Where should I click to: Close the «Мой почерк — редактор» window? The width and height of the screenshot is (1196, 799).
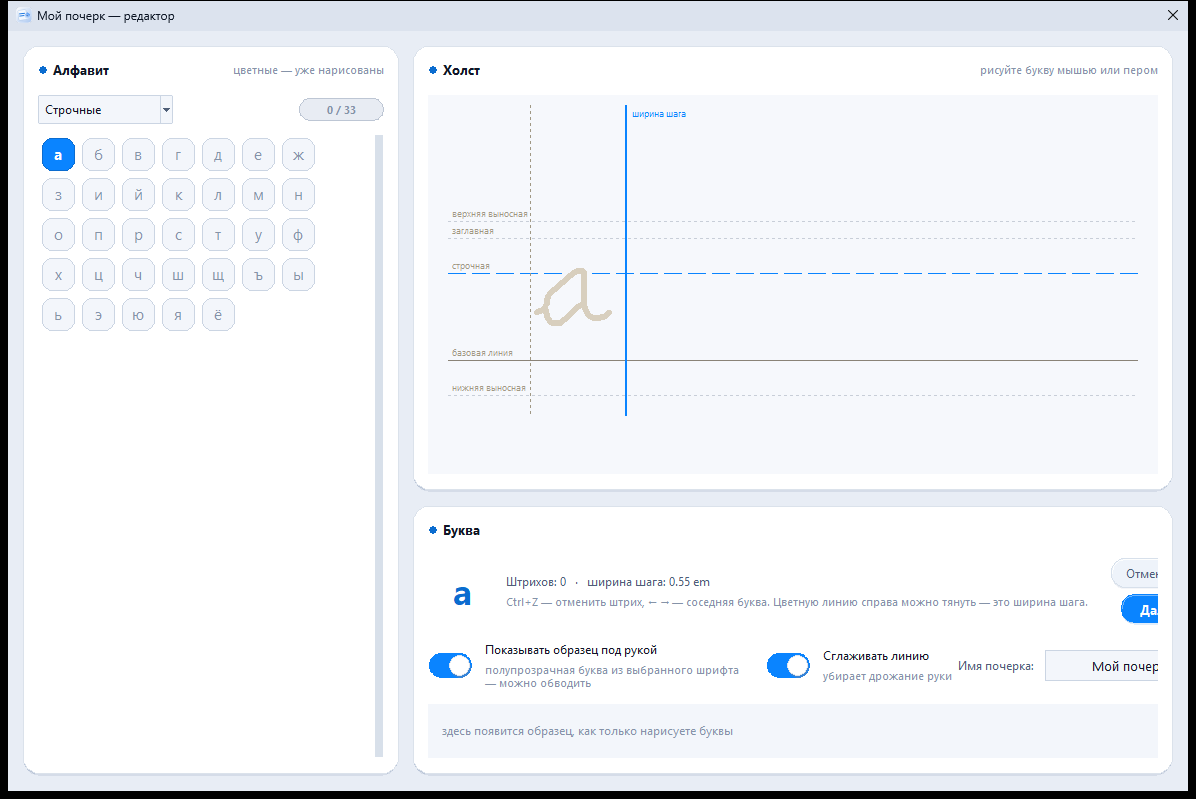click(1172, 15)
